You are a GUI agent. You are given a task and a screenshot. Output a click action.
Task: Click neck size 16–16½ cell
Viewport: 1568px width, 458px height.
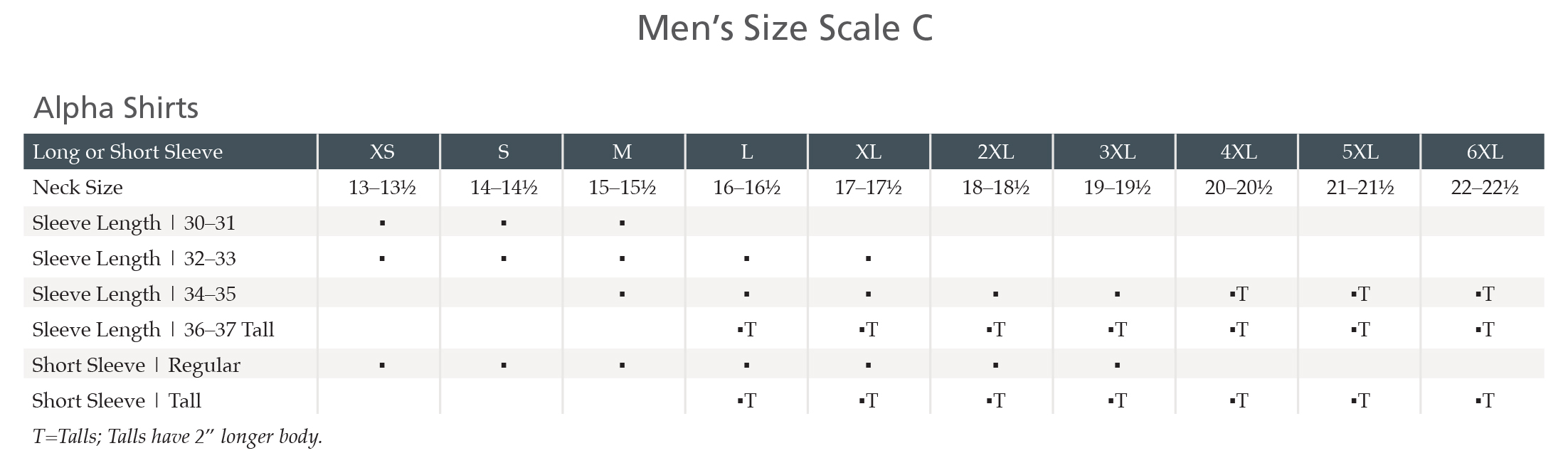tap(746, 187)
